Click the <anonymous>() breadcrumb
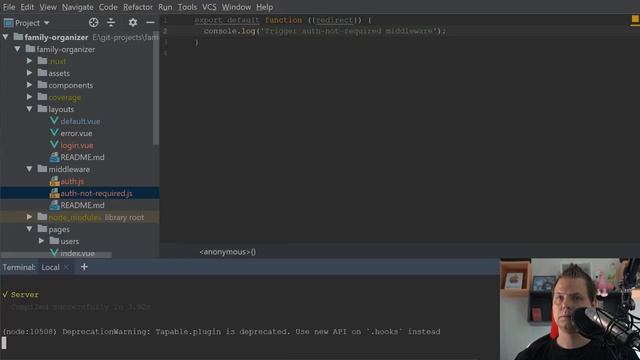This screenshot has height=360, width=640. point(227,252)
